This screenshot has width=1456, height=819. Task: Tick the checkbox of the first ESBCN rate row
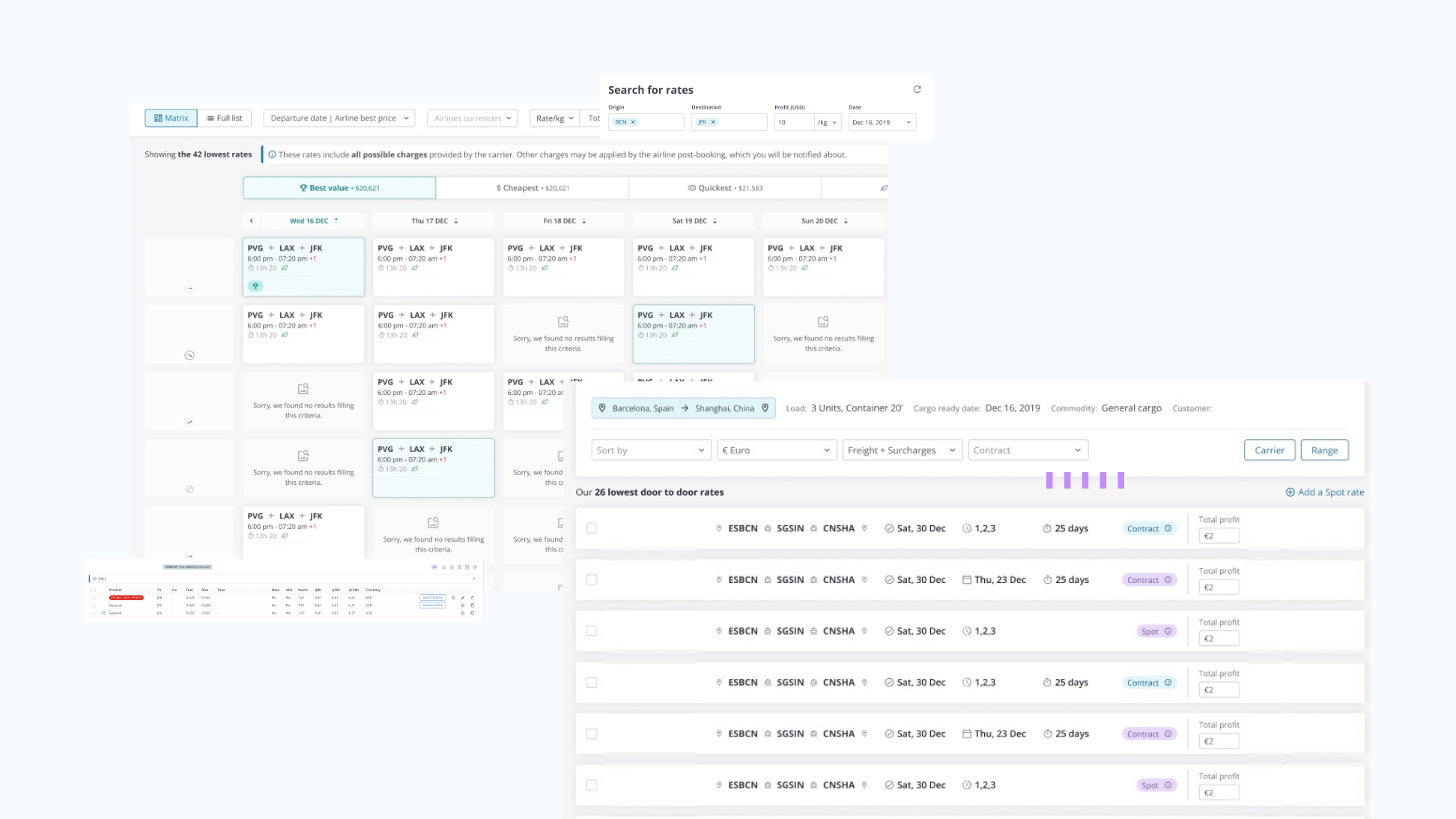click(592, 528)
